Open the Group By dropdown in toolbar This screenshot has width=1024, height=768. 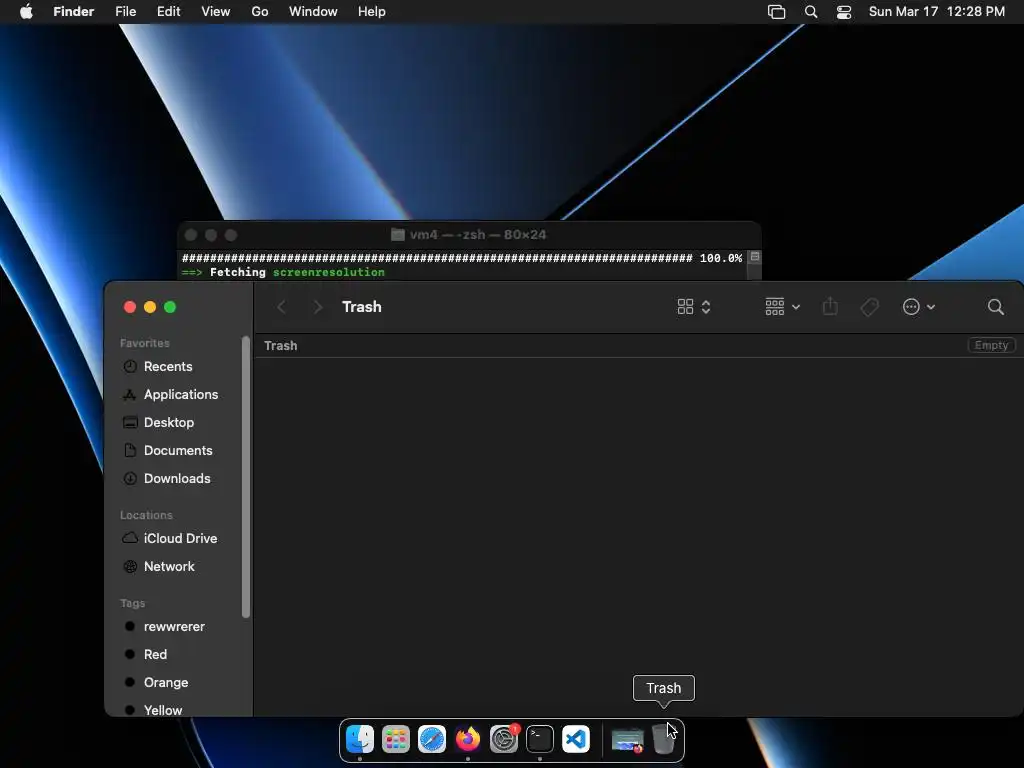click(782, 307)
